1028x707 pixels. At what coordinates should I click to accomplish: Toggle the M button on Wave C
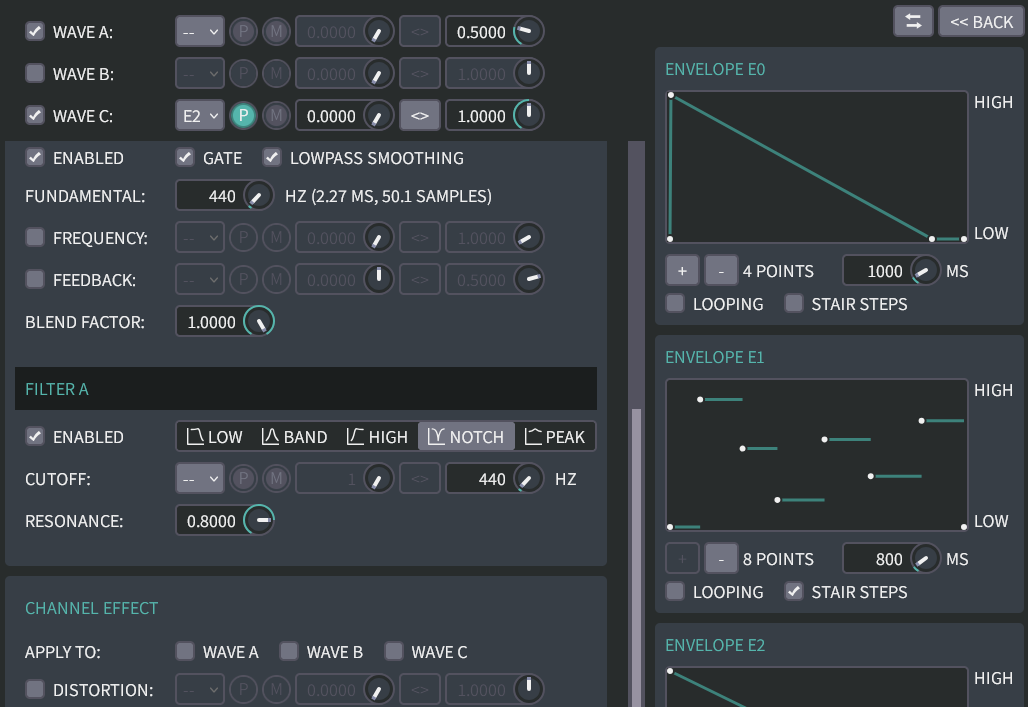(276, 116)
